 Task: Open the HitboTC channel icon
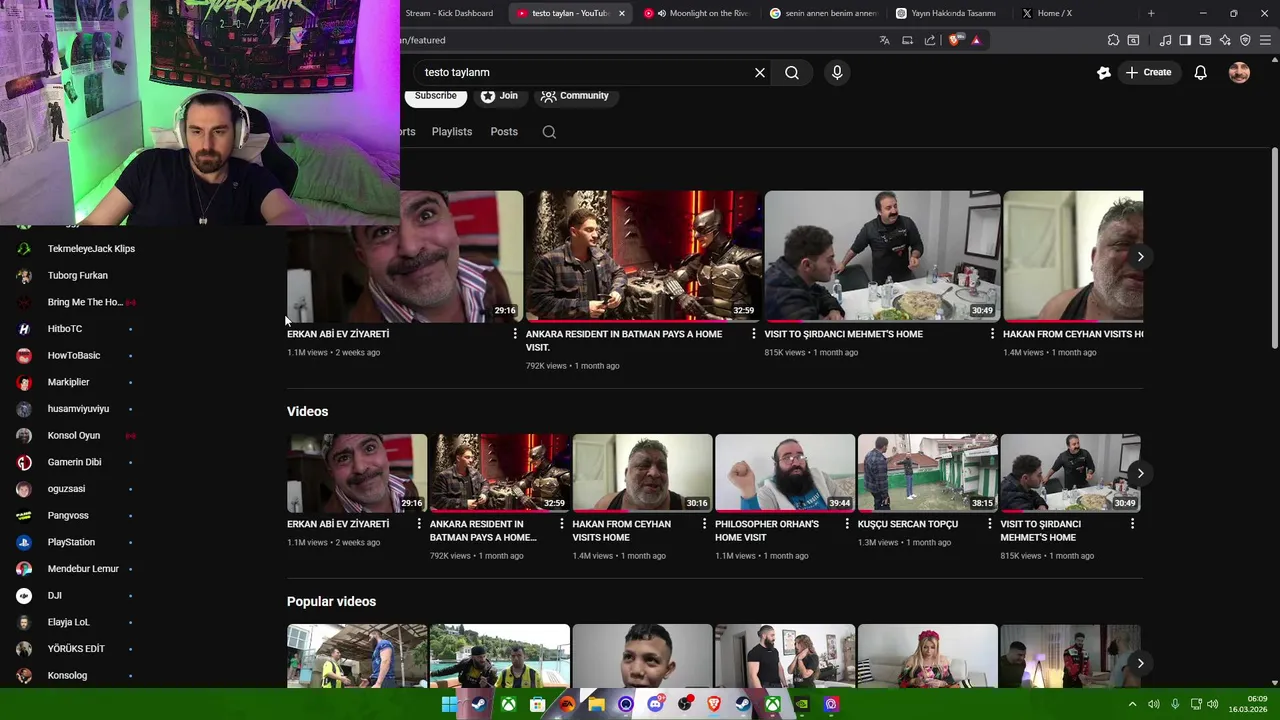[24, 329]
